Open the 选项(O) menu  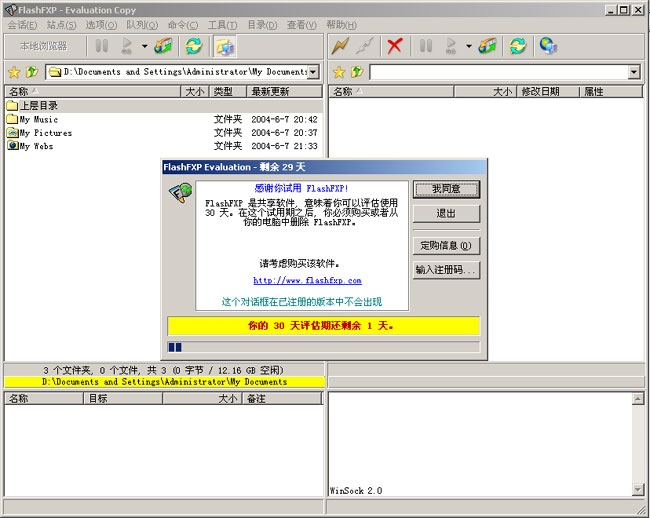point(101,25)
